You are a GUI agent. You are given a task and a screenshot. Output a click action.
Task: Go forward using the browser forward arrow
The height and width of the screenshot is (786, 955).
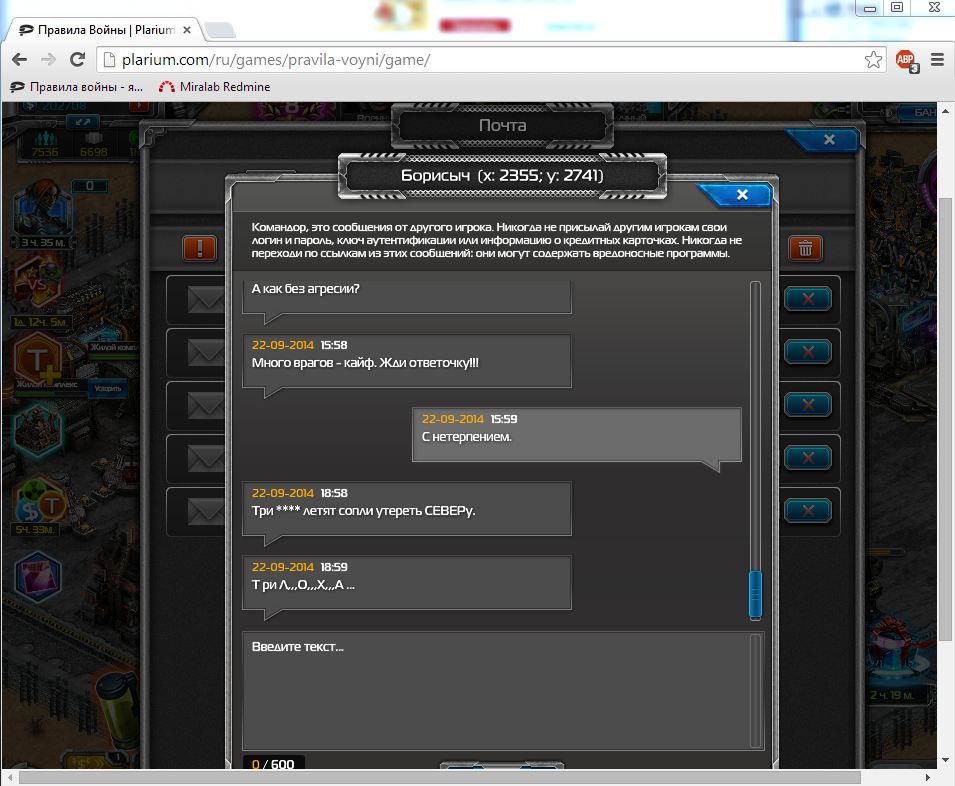tap(48, 60)
